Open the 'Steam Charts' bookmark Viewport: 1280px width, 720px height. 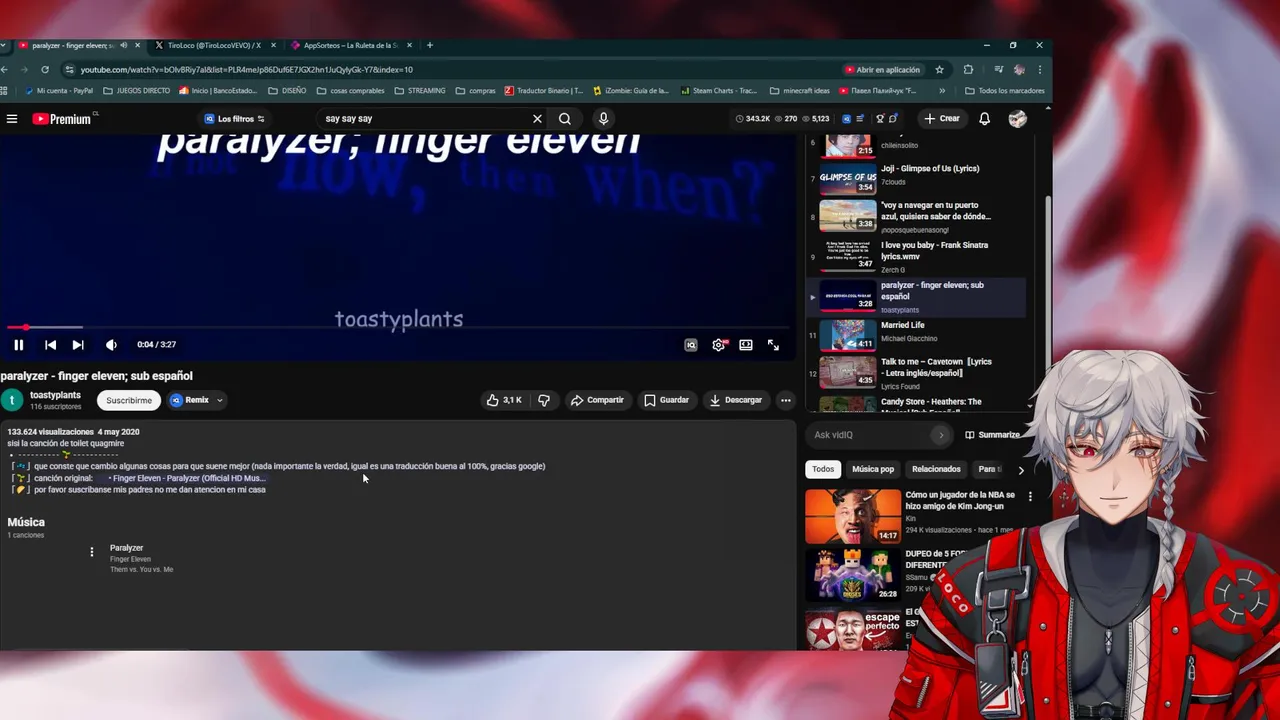tap(719, 91)
